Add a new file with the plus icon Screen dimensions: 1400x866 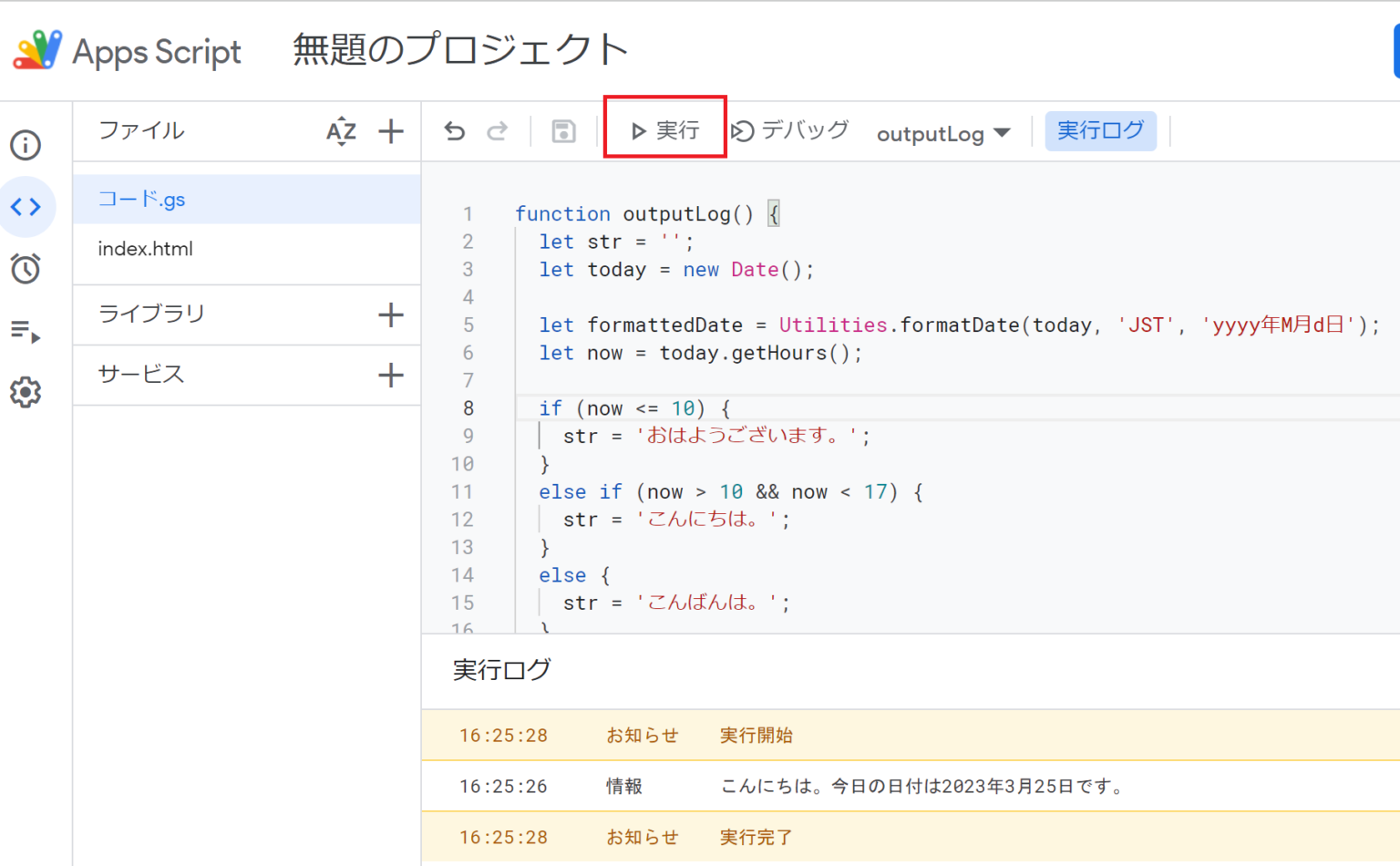click(x=390, y=130)
